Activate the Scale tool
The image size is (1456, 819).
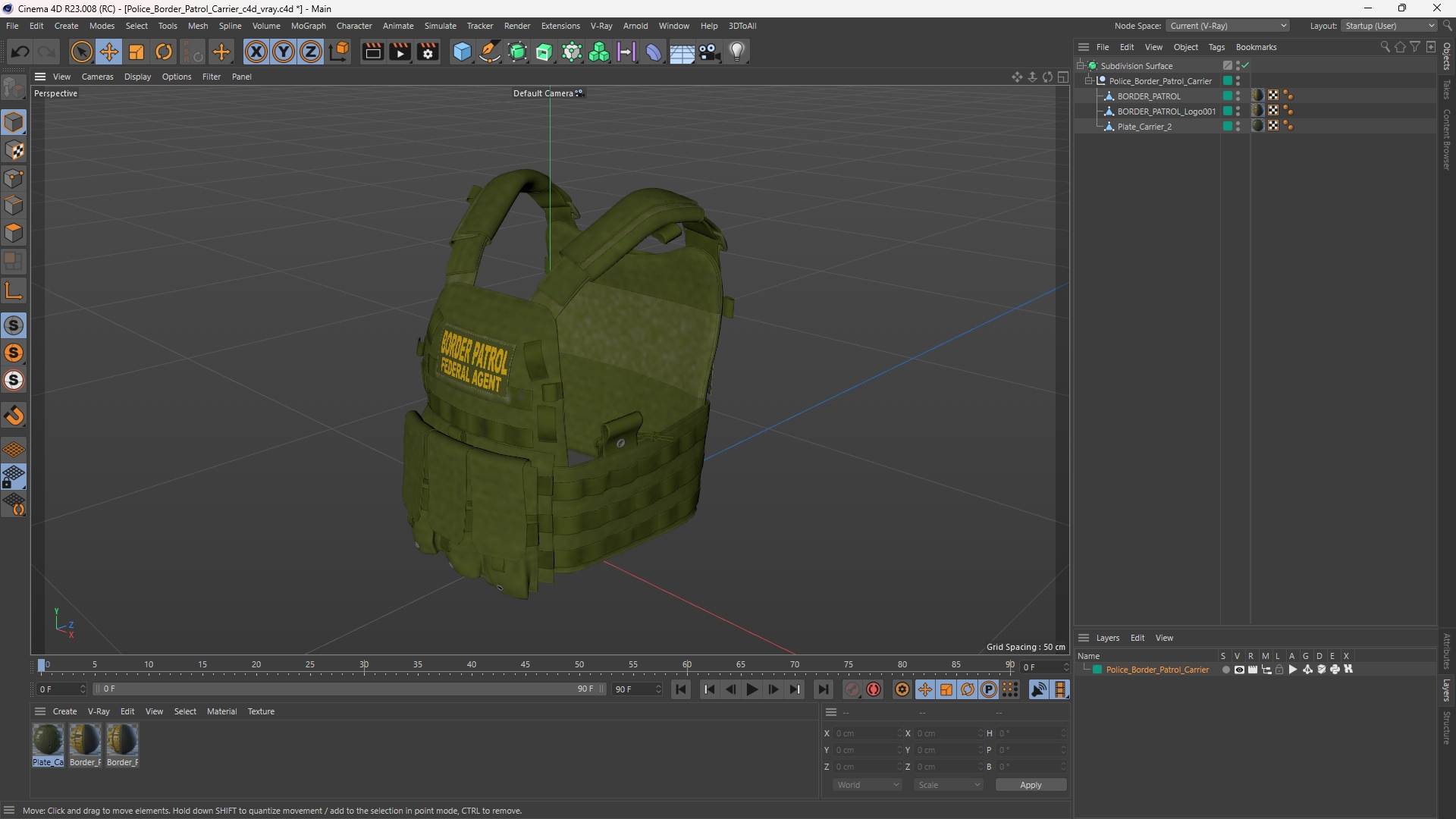pyautogui.click(x=136, y=52)
